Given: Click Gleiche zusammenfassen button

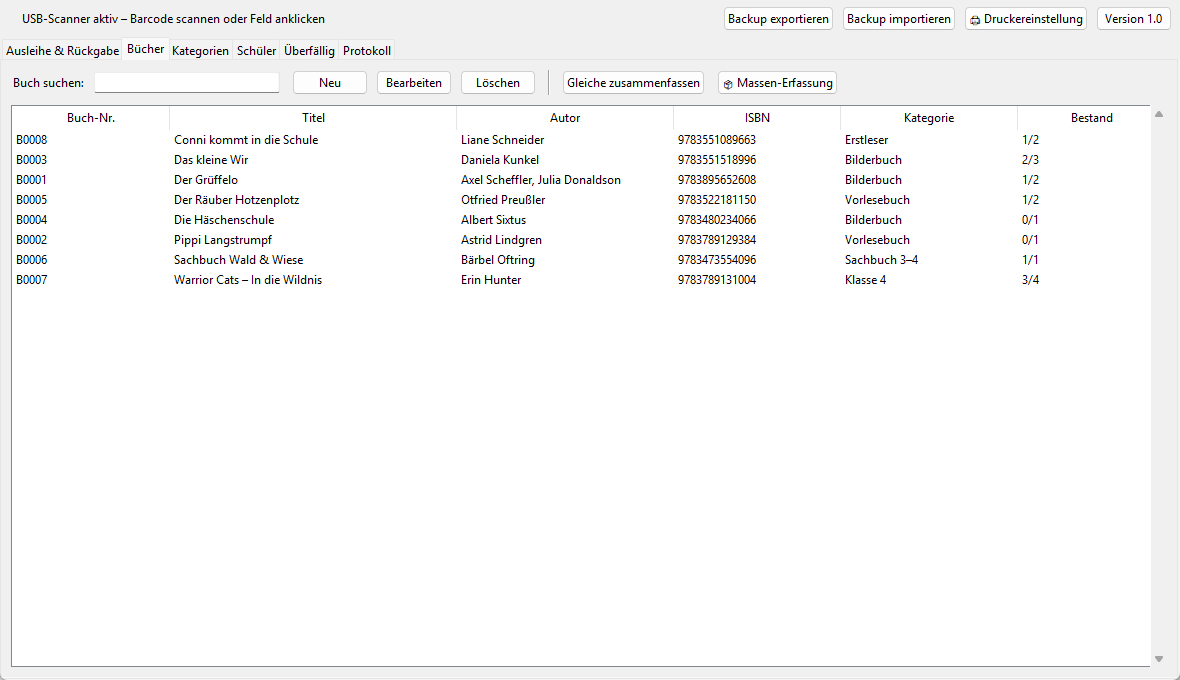Looking at the screenshot, I should tap(634, 83).
